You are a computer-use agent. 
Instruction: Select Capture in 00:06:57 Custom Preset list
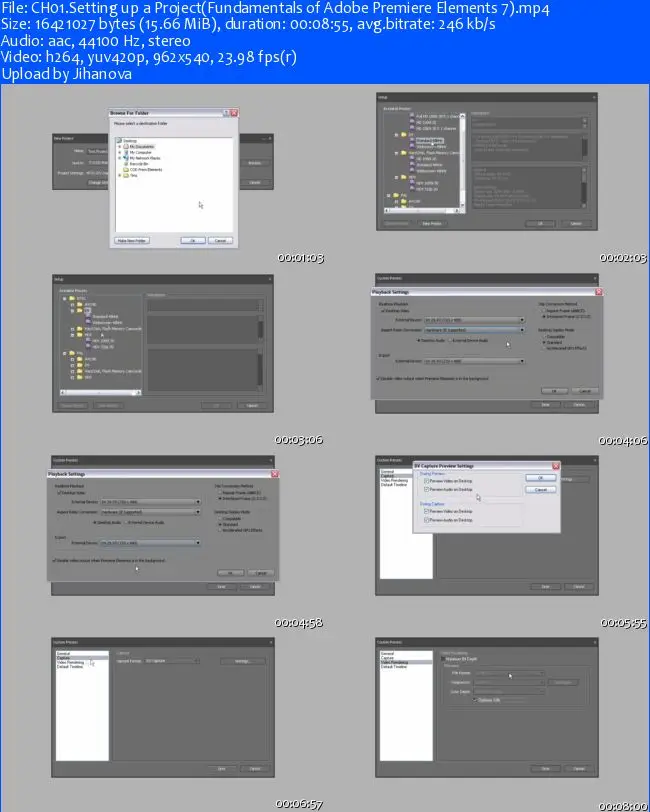[x=82, y=658]
